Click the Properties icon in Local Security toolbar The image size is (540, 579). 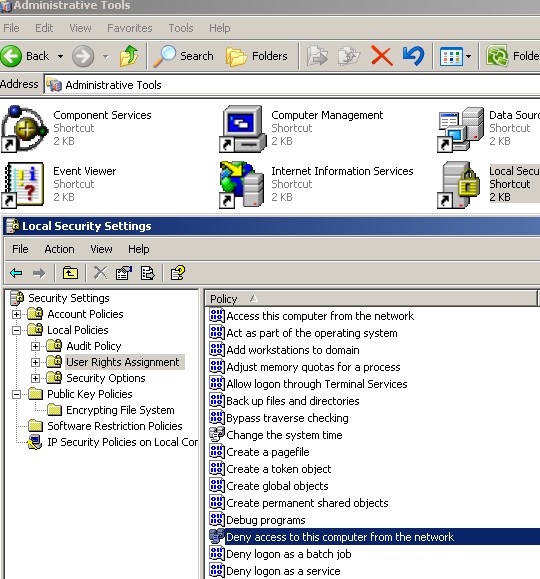tap(124, 273)
